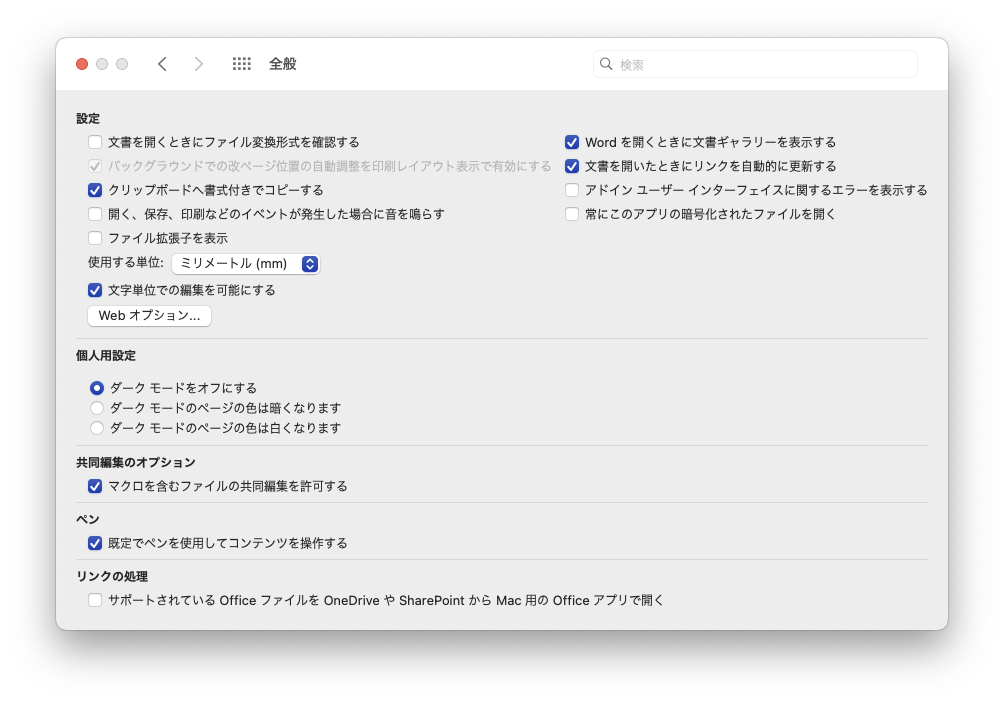This screenshot has width=1004, height=704.
Task: Select ダーク モードをオフにする radio
Action: [97, 388]
